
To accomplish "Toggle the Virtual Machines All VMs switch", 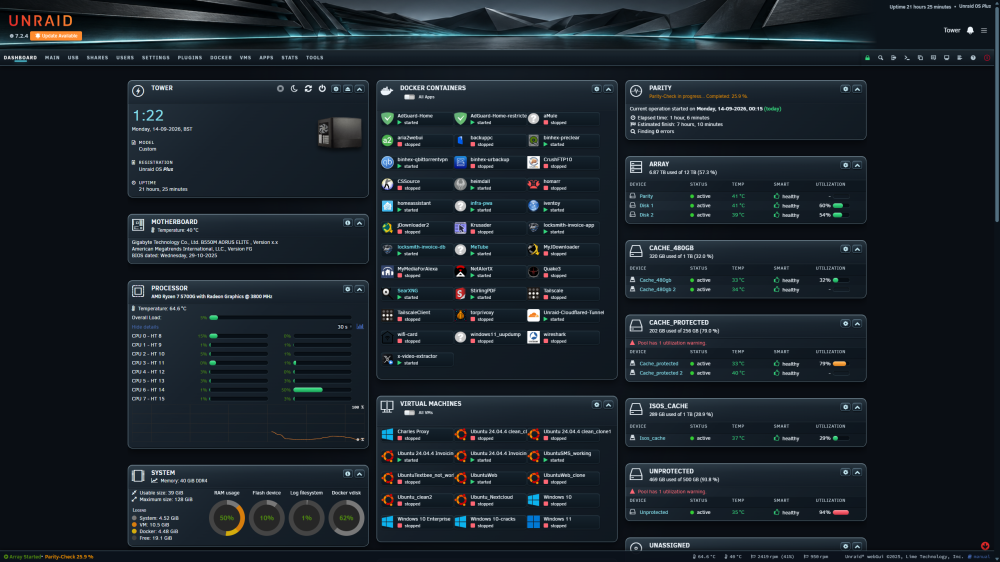I will [409, 413].
